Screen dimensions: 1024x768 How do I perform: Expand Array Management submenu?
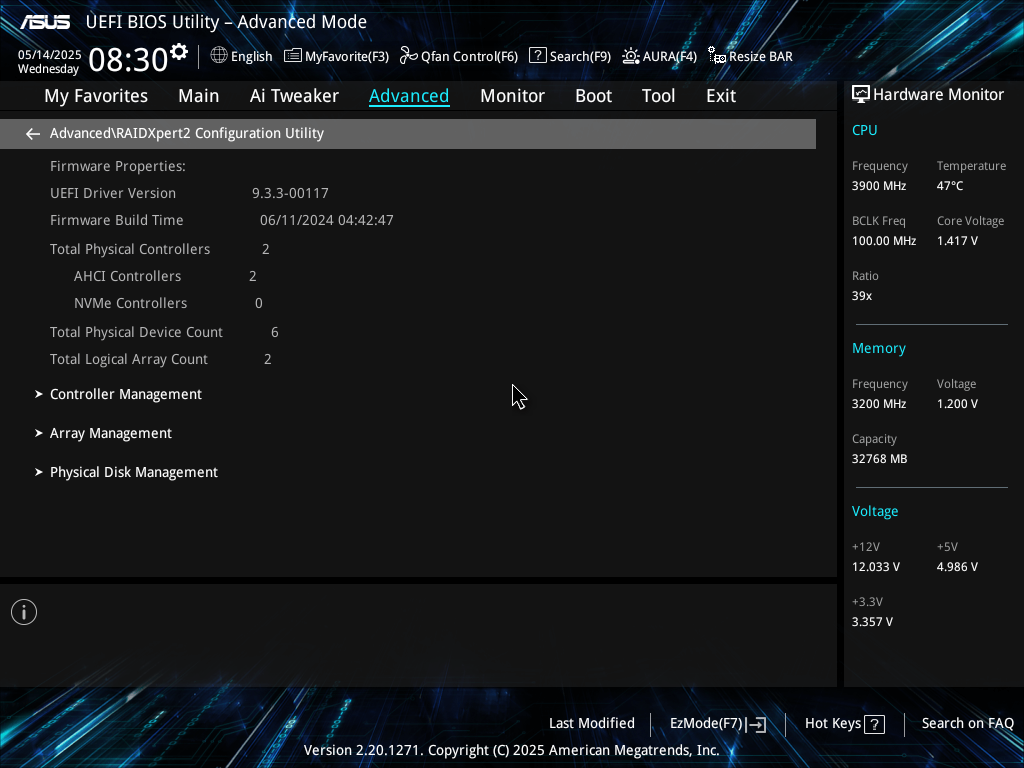pos(111,433)
